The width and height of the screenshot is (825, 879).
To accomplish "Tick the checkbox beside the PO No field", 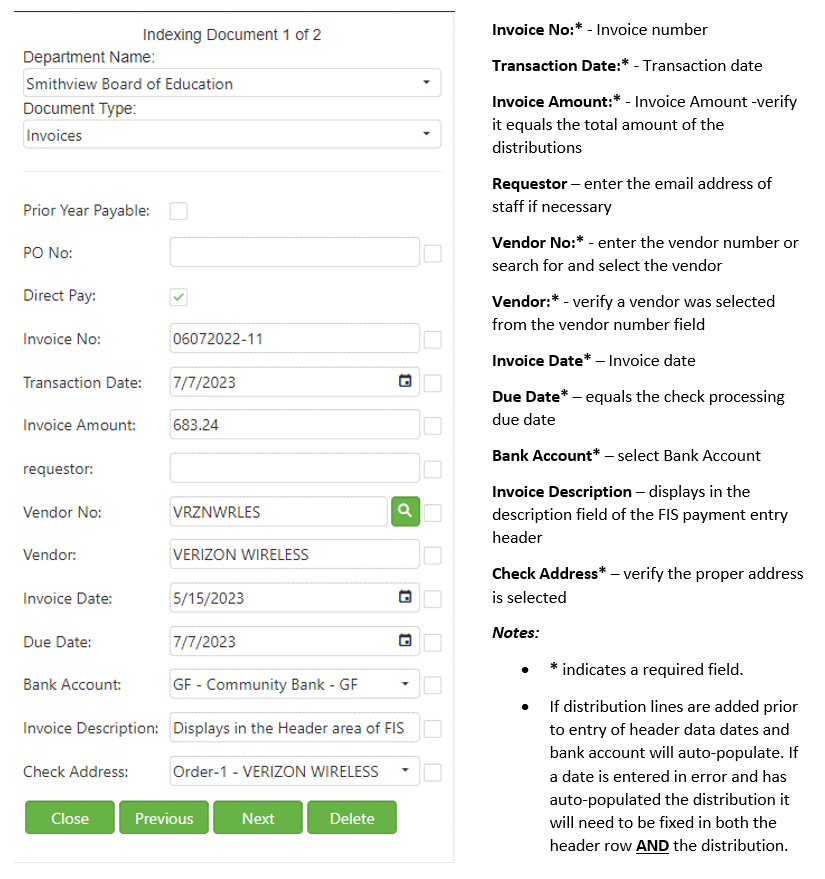I will point(432,254).
